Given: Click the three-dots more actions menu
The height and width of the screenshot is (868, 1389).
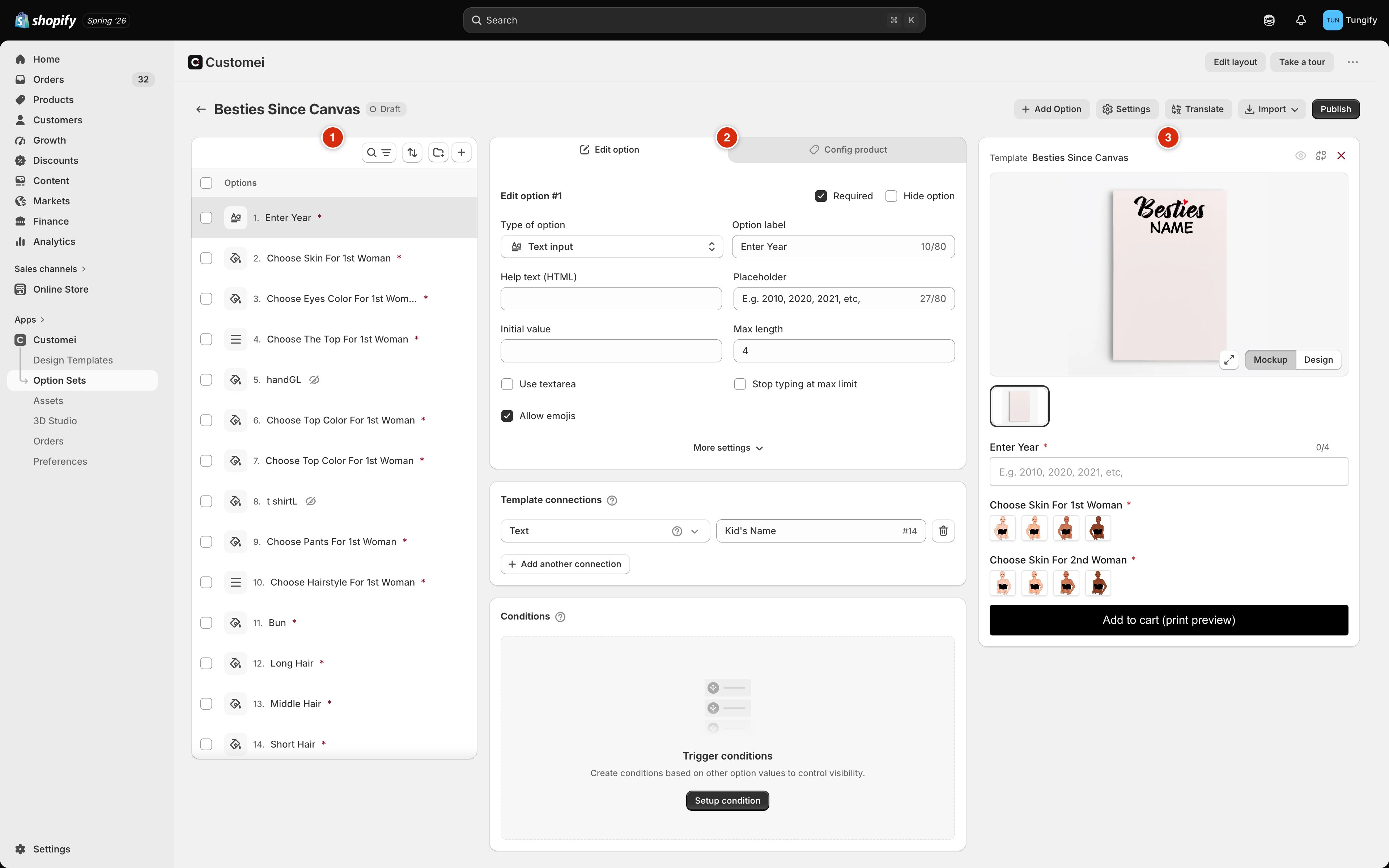Looking at the screenshot, I should pos(1352,62).
